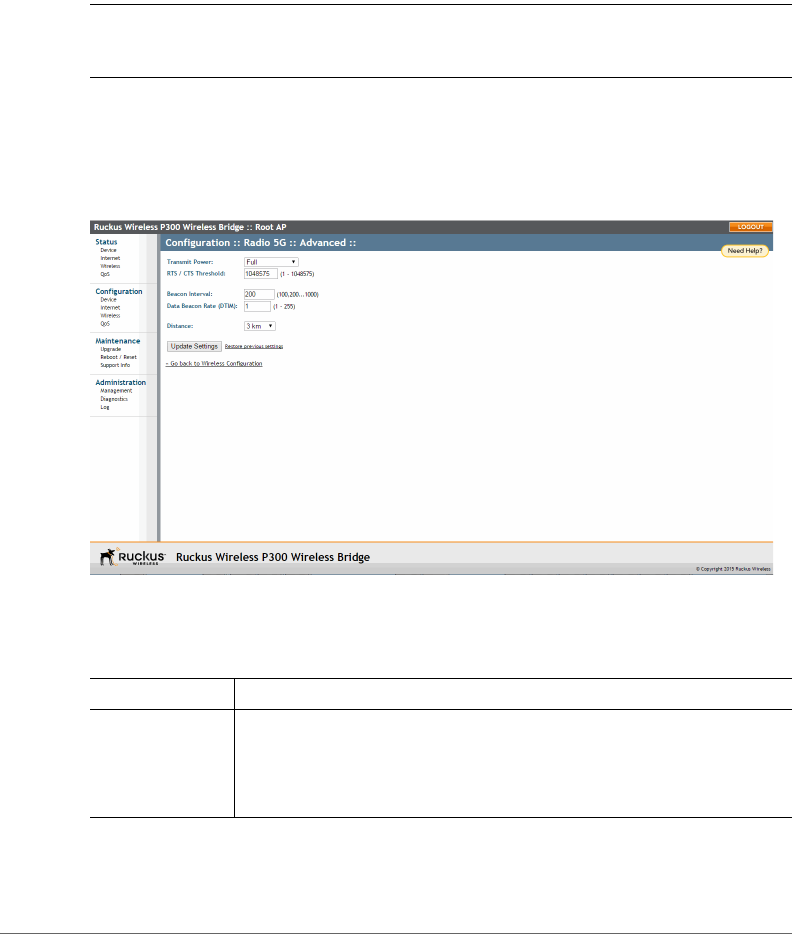Open Device under Status
This screenshot has height=934, width=792.
click(108, 250)
